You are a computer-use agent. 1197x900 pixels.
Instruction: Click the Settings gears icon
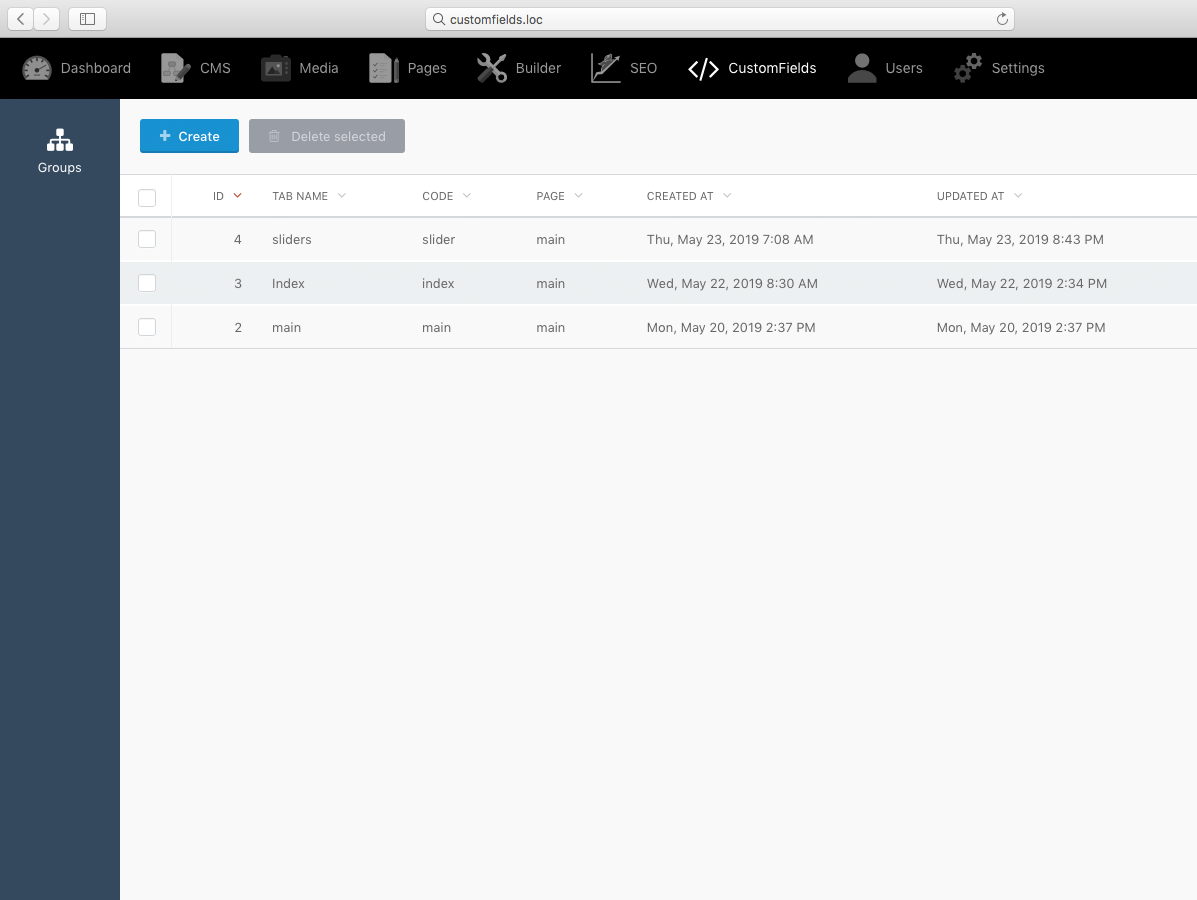(x=968, y=68)
